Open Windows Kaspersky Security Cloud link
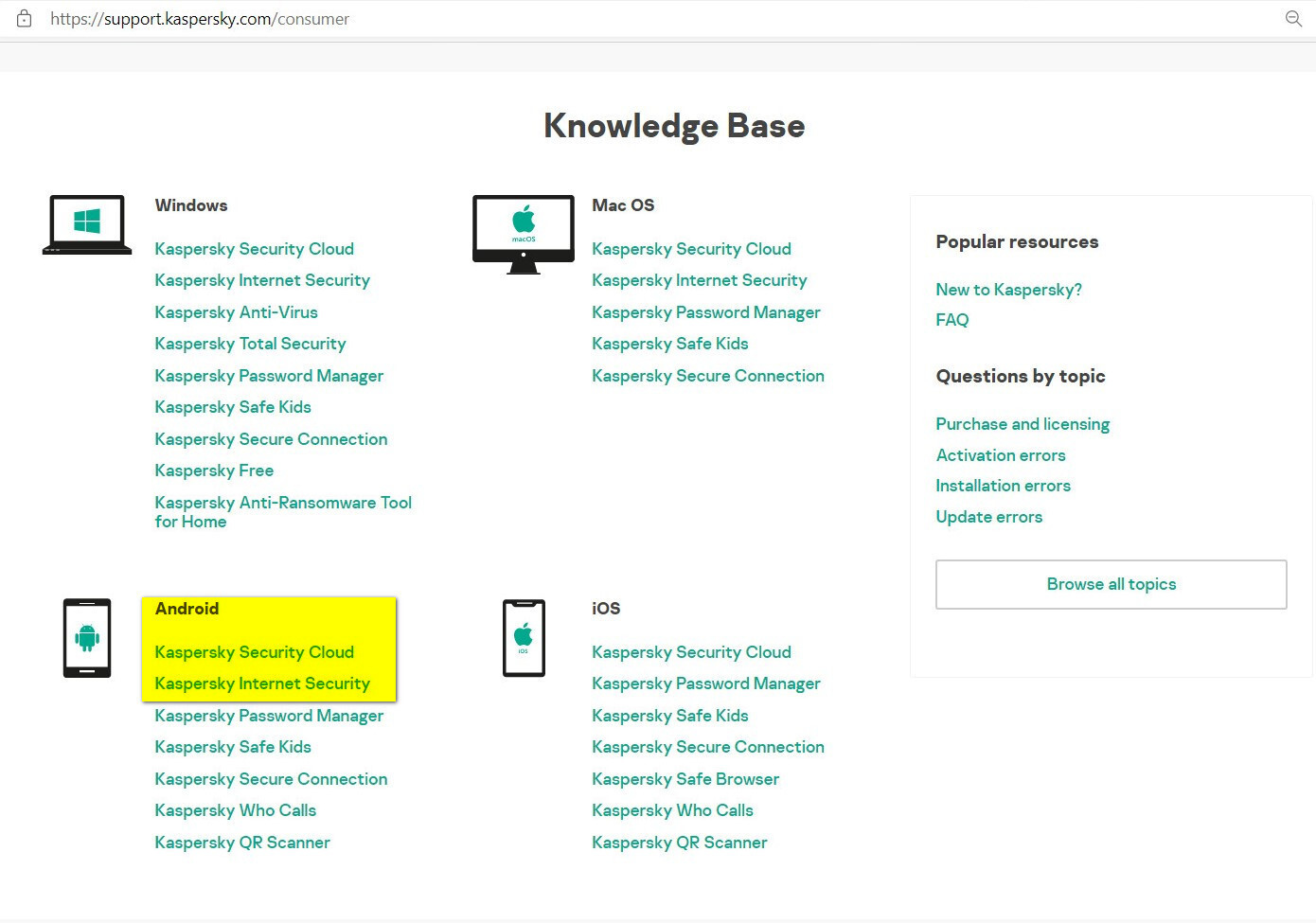This screenshot has width=1316, height=923. (x=255, y=249)
